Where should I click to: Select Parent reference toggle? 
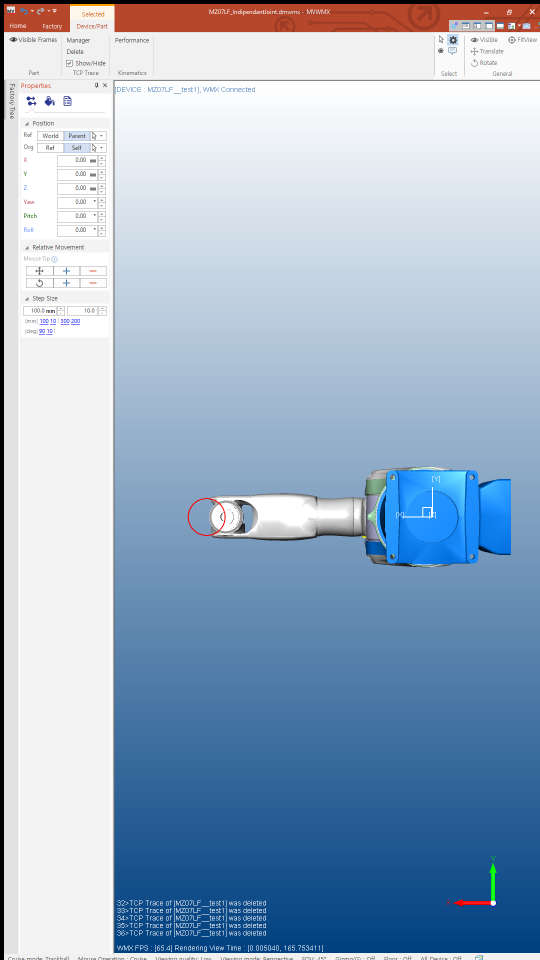[x=77, y=136]
